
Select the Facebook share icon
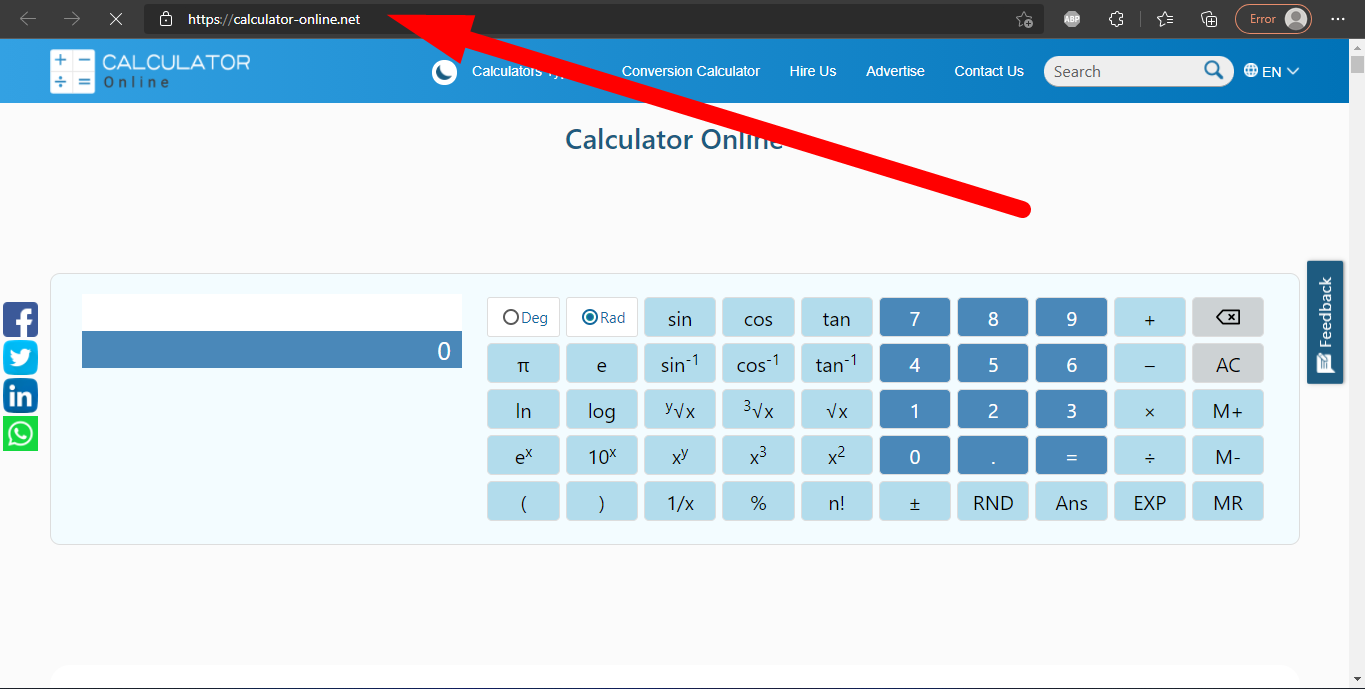click(20, 319)
